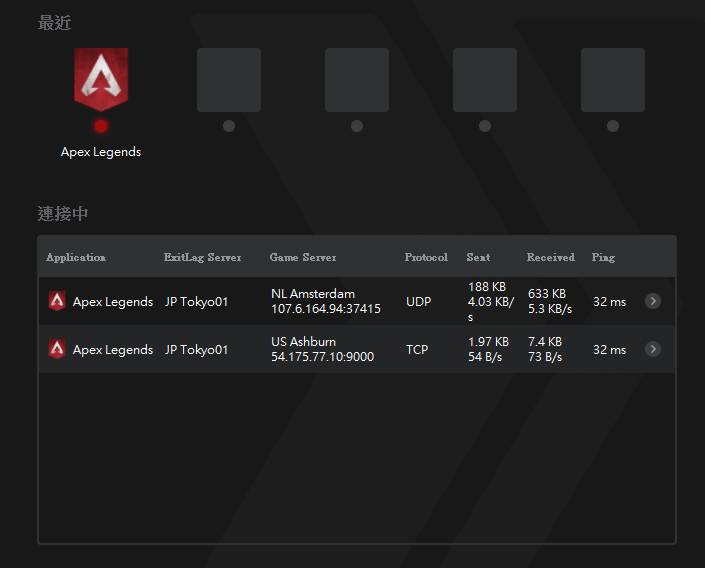Click the ExitLag Server column header
Screen dimensions: 705x568
[203, 257]
